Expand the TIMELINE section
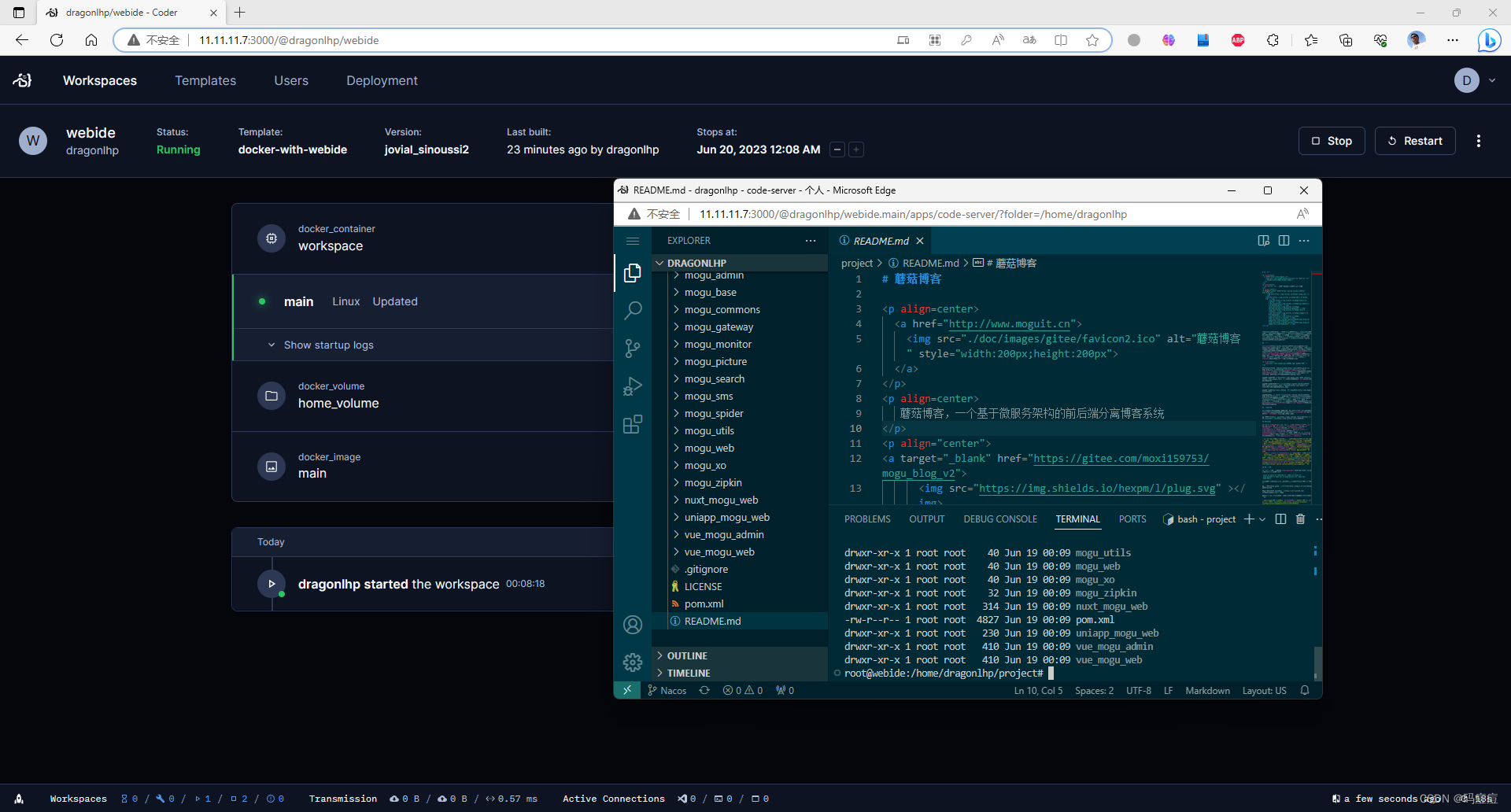The image size is (1511, 812). click(x=740, y=674)
